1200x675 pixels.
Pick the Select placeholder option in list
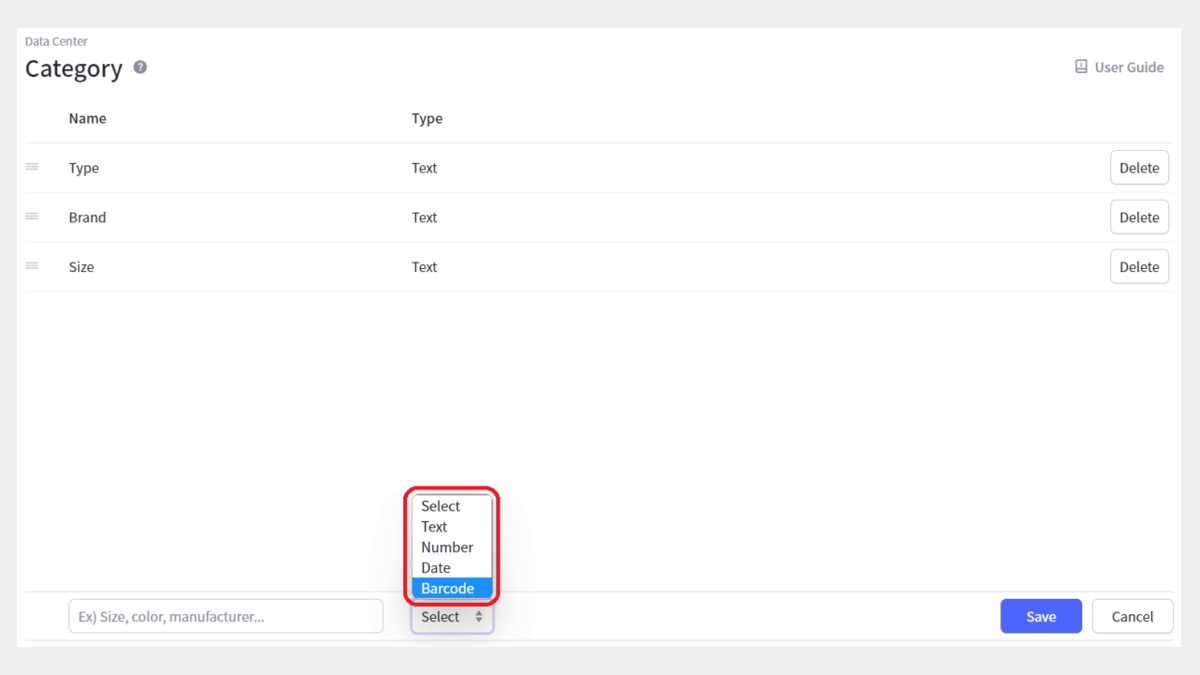[x=440, y=506]
